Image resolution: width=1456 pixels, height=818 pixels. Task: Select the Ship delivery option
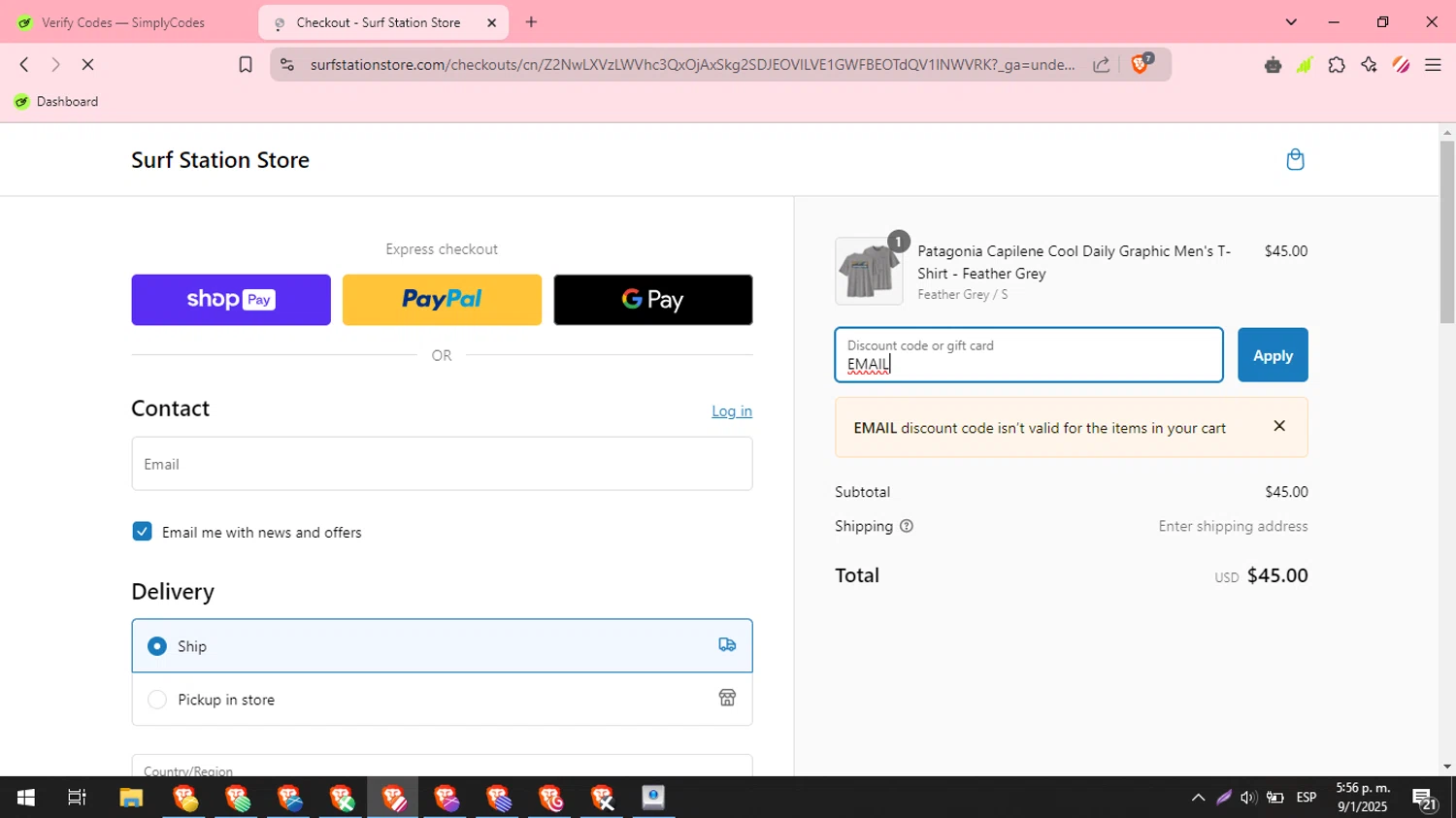point(442,646)
